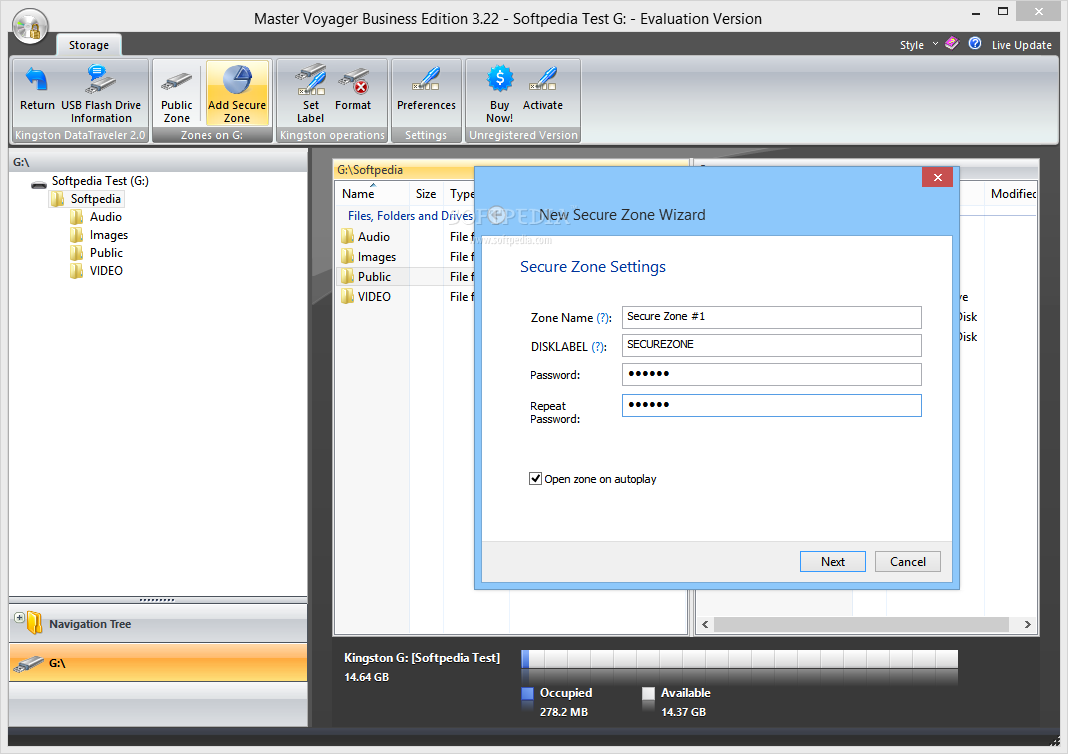Click the G:\ header above the tree
This screenshot has height=754, width=1068.
[158, 161]
